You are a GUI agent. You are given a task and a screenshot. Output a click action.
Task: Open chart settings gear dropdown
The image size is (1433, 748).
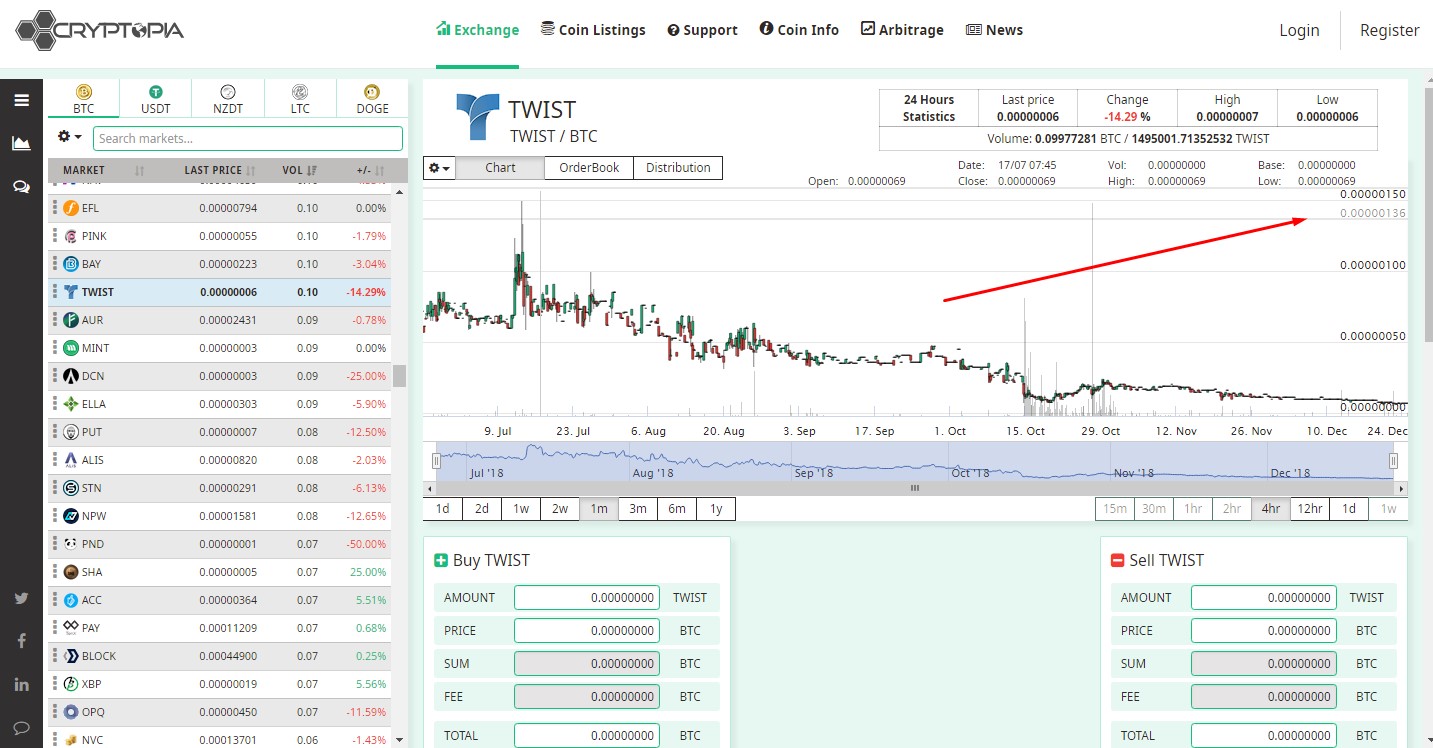[x=439, y=168]
